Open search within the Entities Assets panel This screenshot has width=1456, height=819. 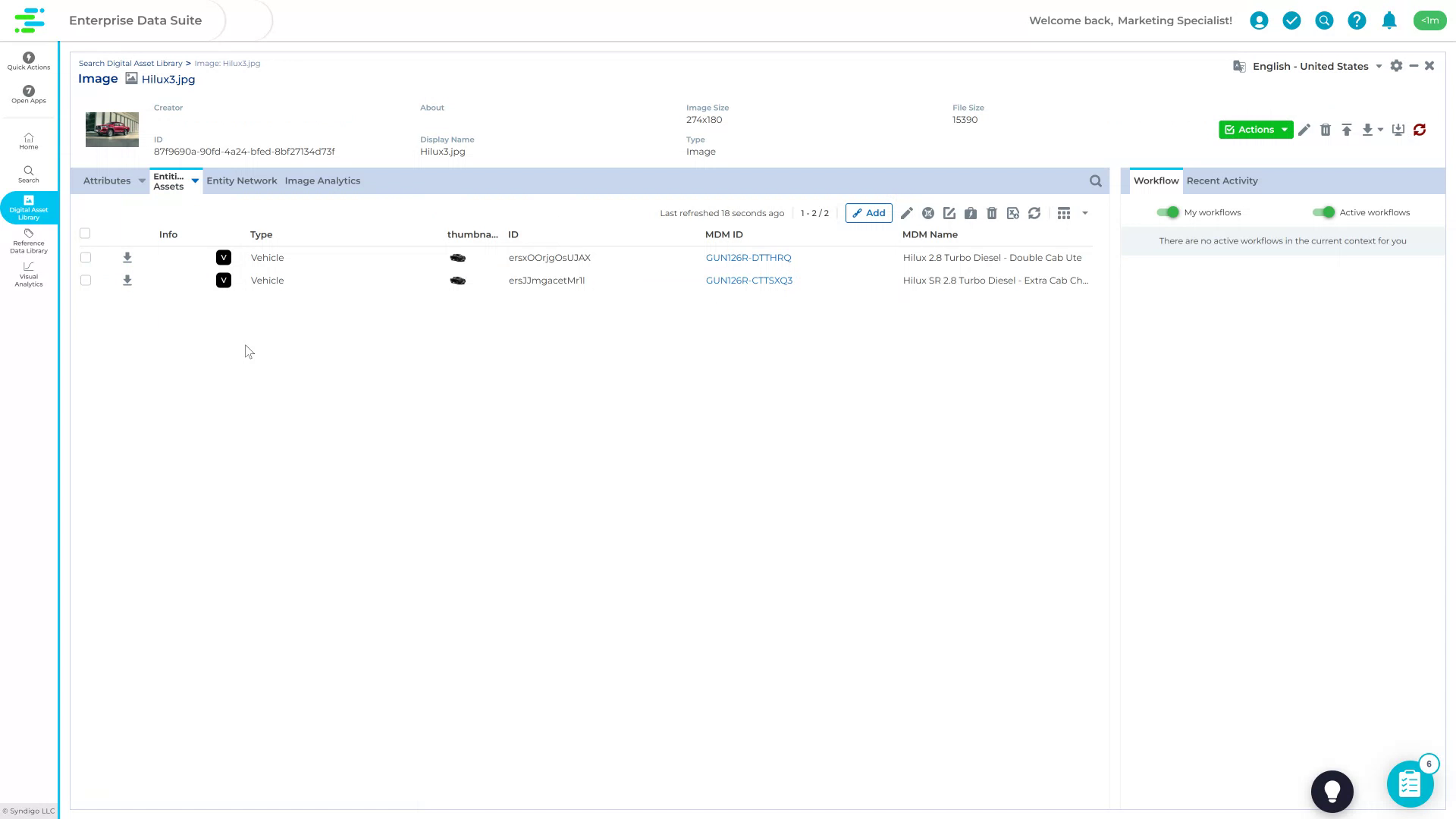coord(1095,180)
